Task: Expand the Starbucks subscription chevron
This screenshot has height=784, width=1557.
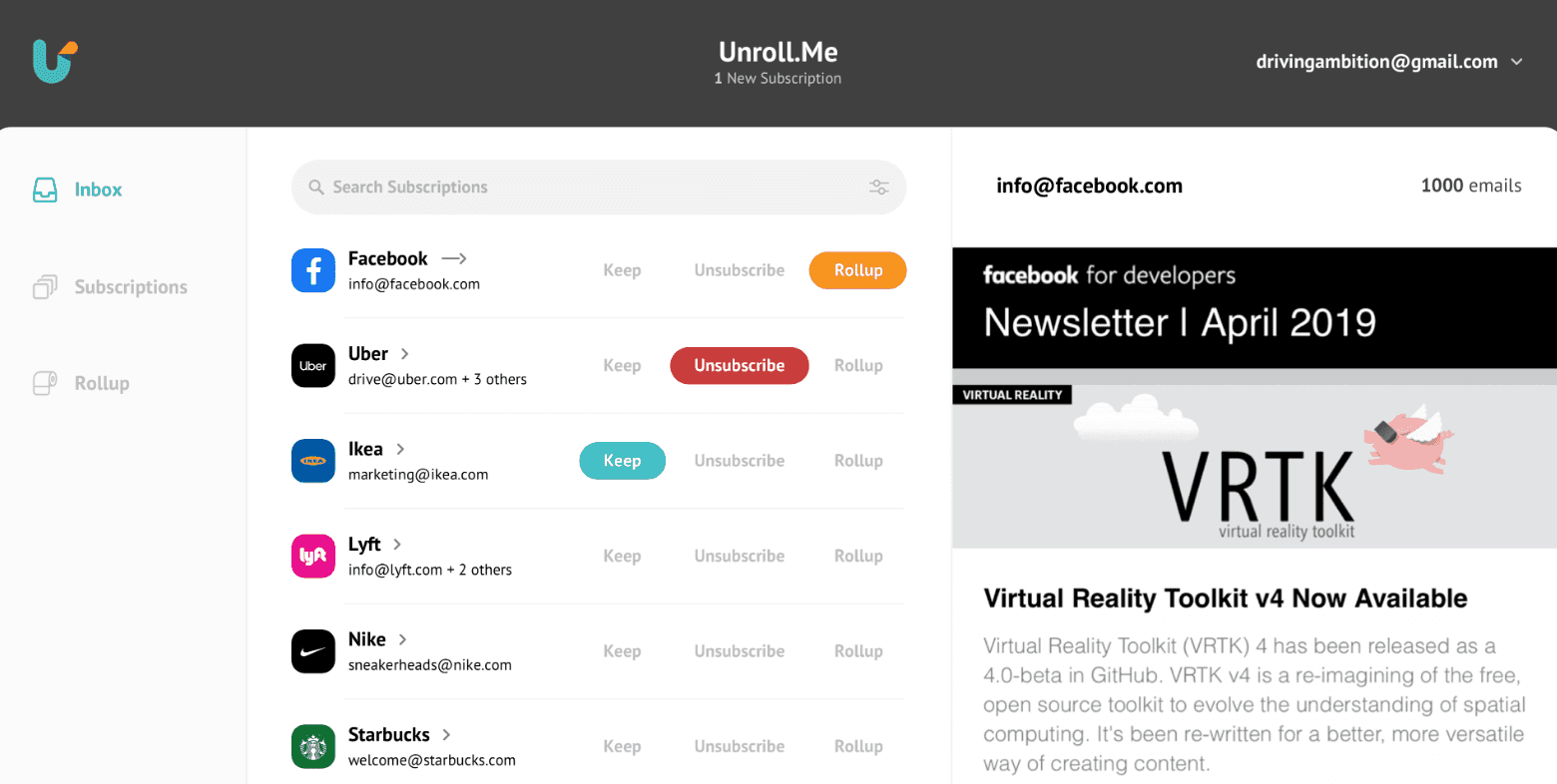Action: pos(446,735)
